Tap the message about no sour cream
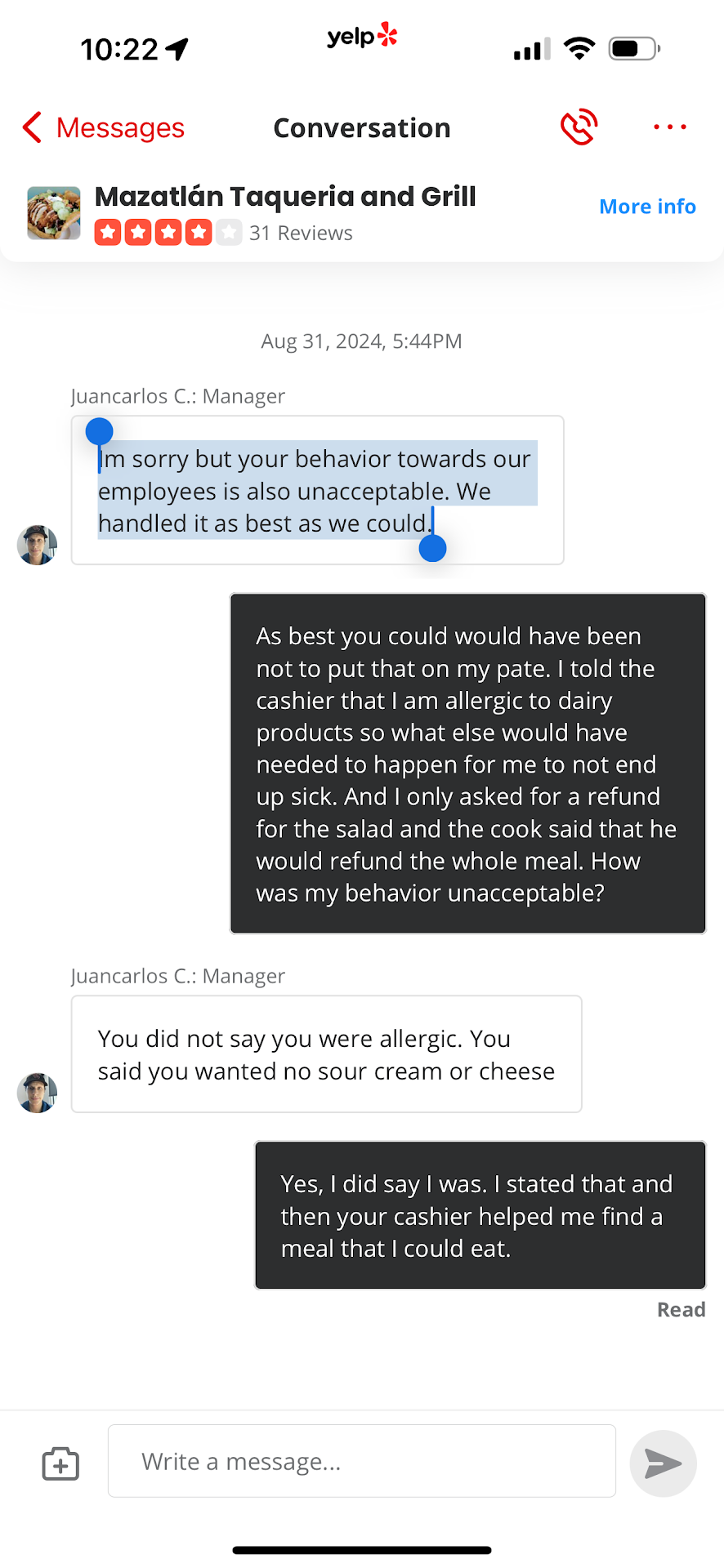This screenshot has width=724, height=1568. pos(326,1054)
